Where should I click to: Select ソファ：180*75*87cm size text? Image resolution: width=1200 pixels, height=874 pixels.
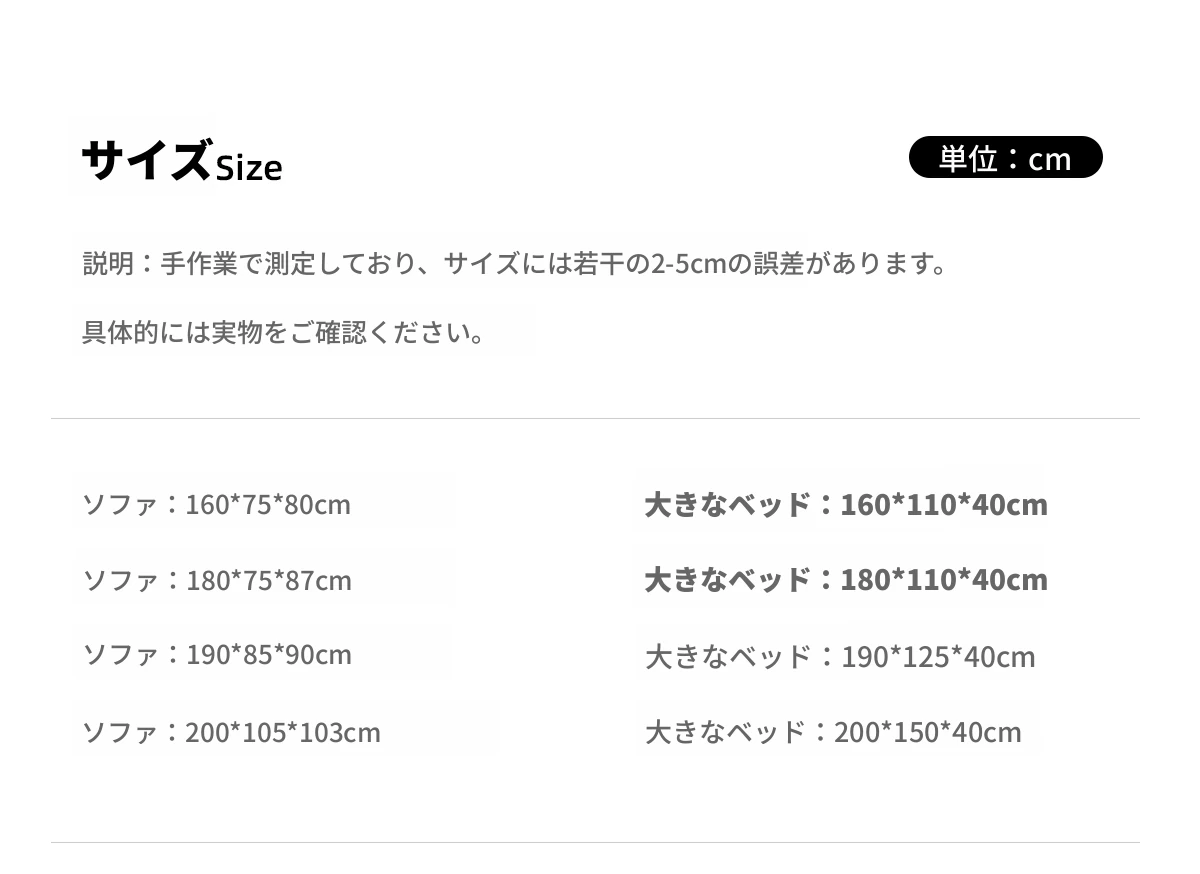coord(216,580)
